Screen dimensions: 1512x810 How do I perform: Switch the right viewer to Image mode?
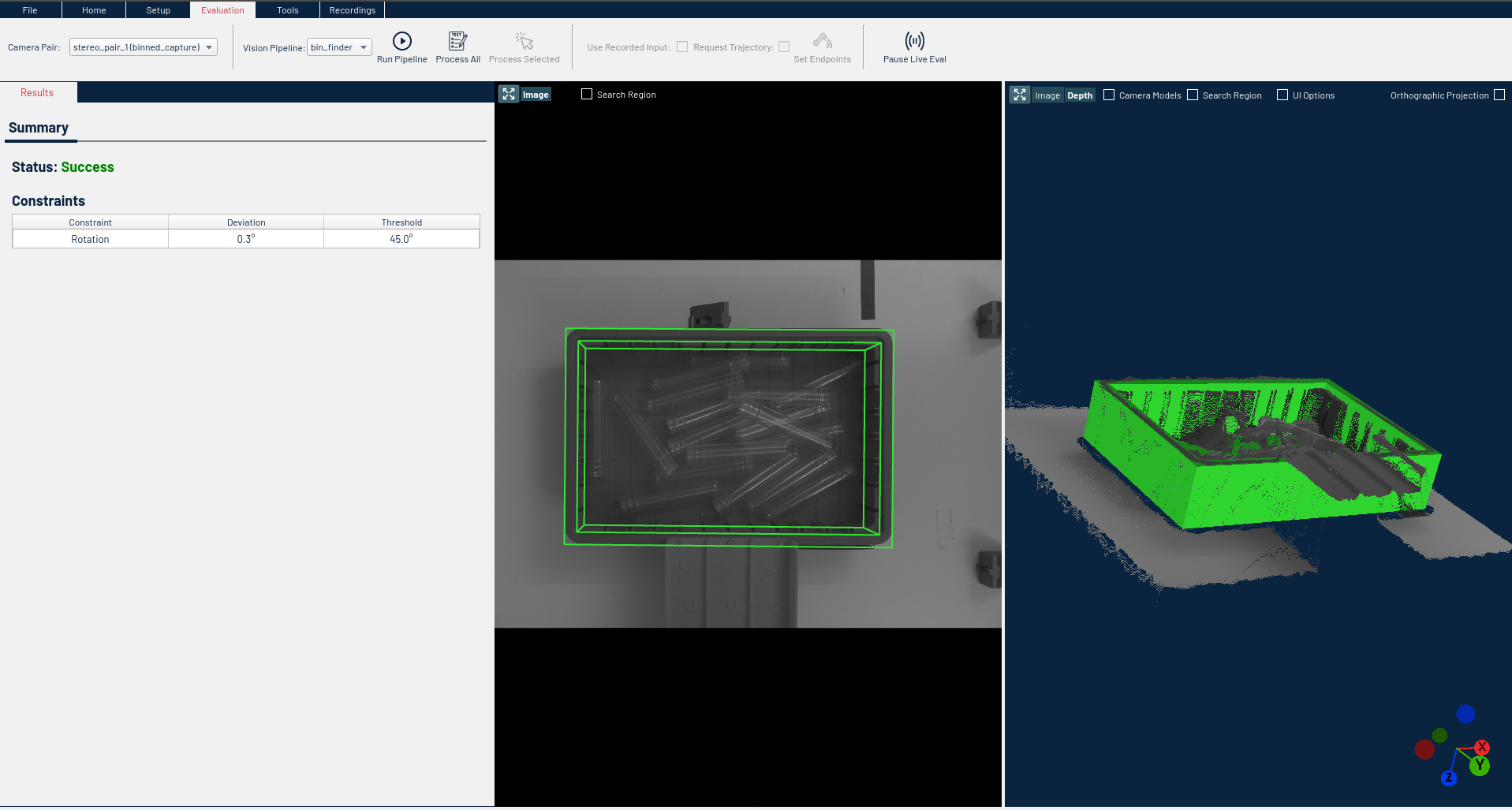(x=1047, y=95)
